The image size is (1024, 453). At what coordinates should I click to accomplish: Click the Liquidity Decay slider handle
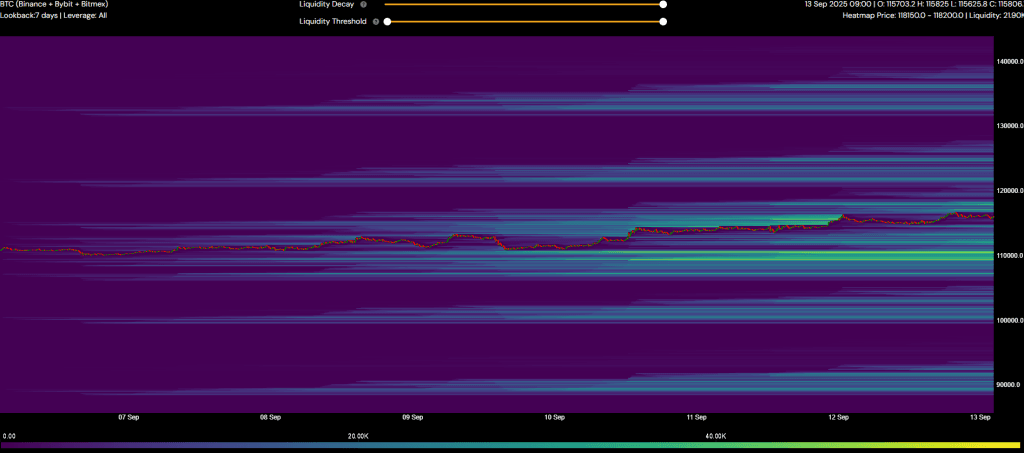tap(663, 4)
